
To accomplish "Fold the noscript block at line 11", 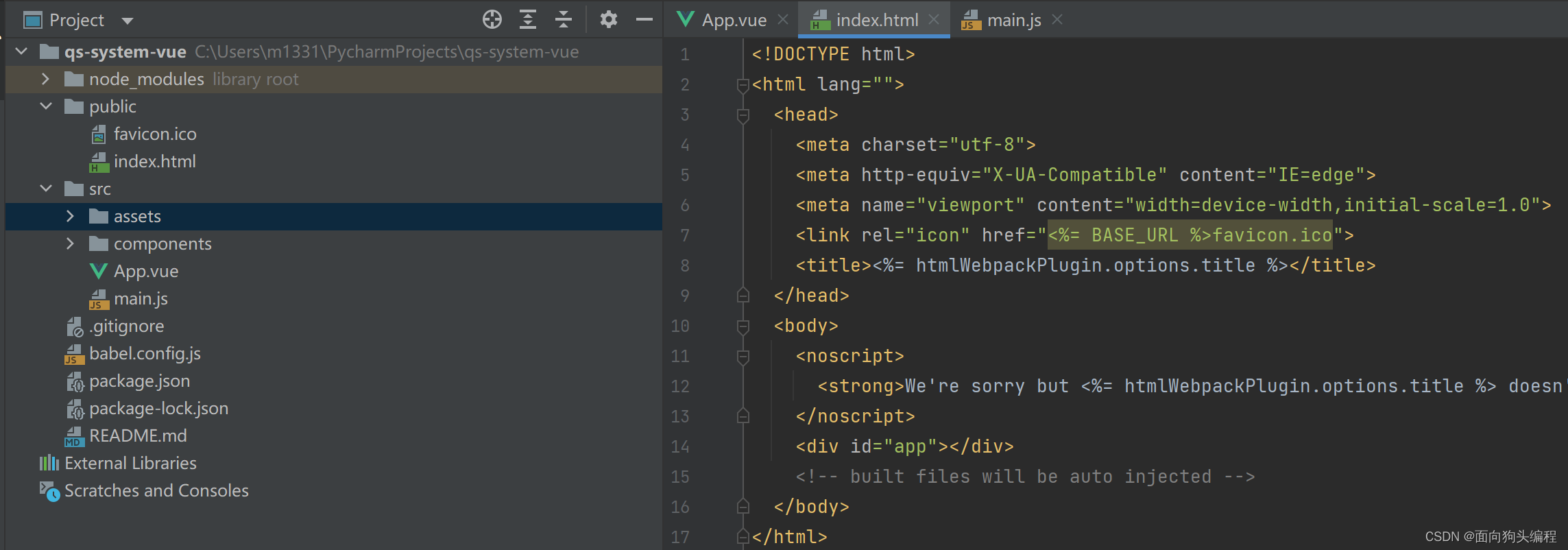I will click(x=743, y=357).
